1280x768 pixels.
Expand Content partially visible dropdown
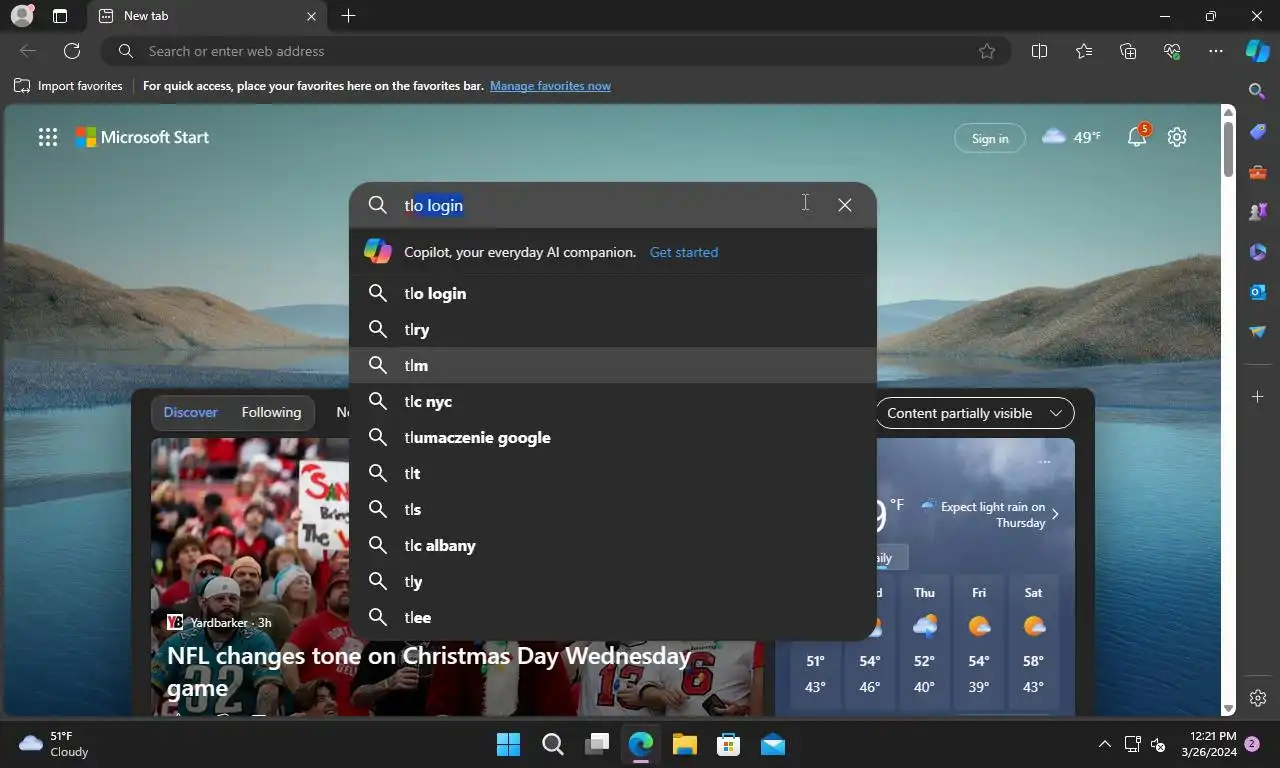click(975, 413)
